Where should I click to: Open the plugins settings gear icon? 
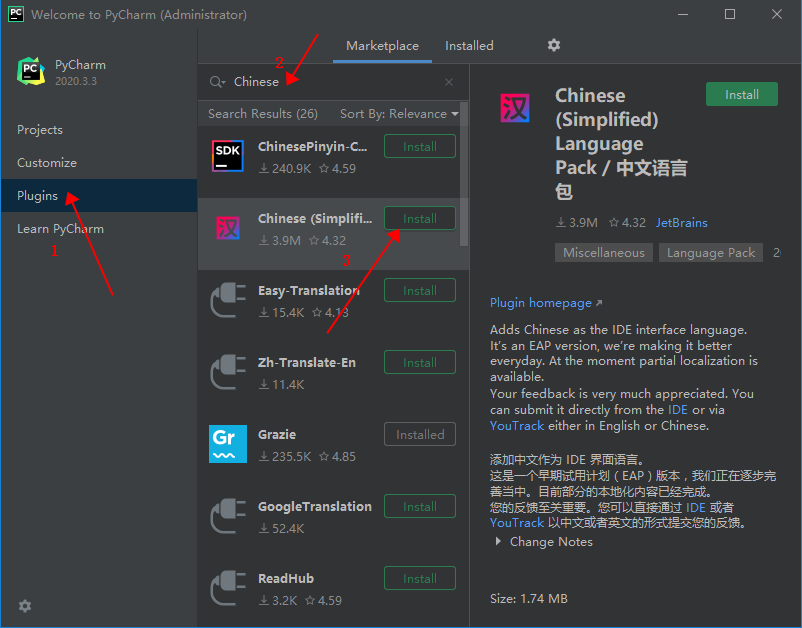click(x=553, y=46)
